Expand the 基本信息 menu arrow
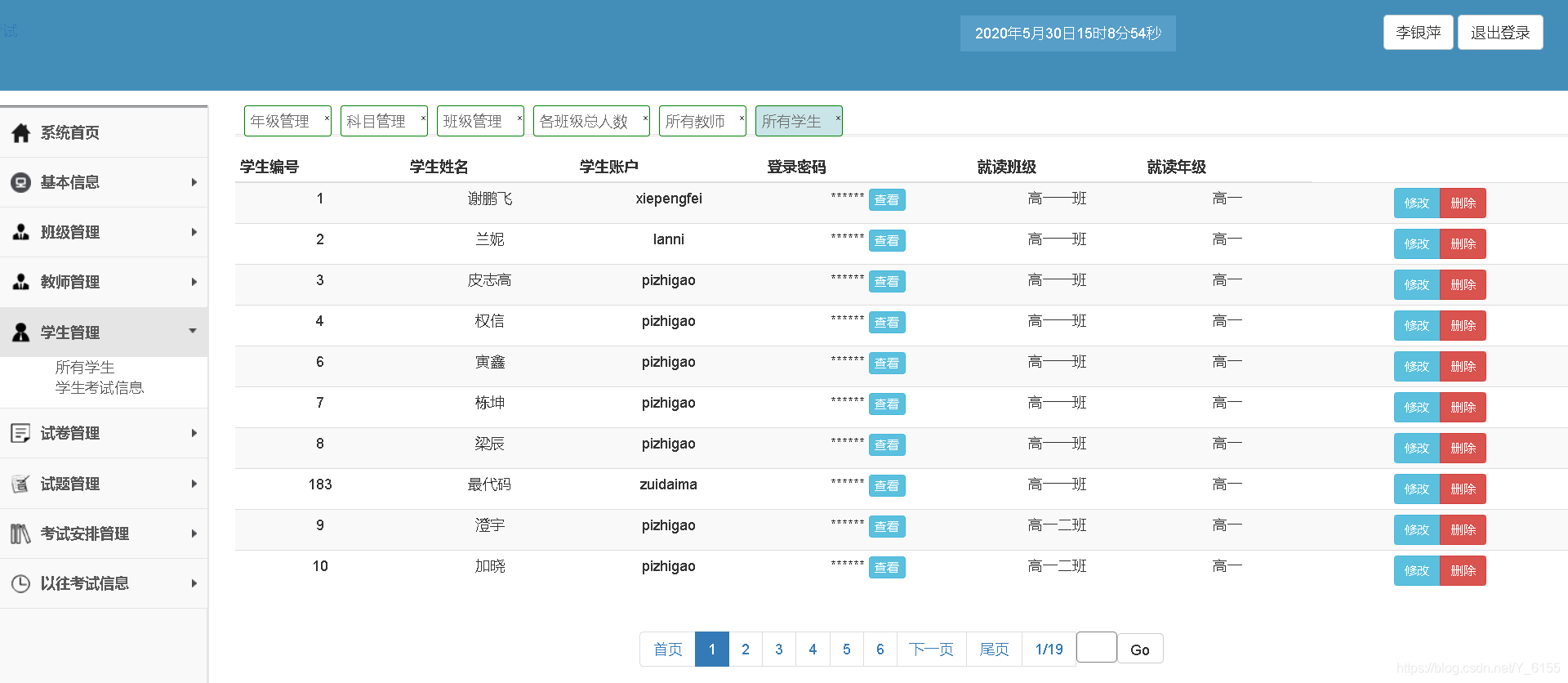Screen dimensions: 1568x683 [x=194, y=182]
